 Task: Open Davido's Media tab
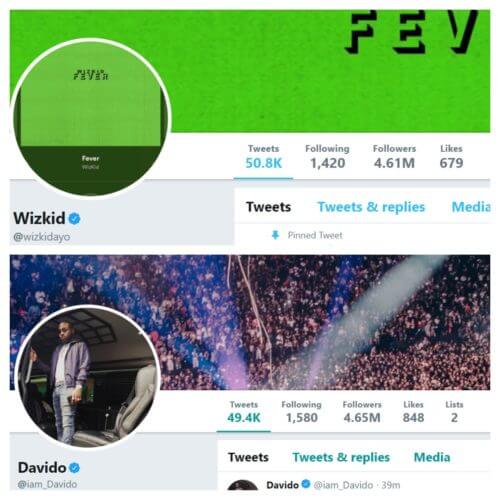click(x=432, y=457)
